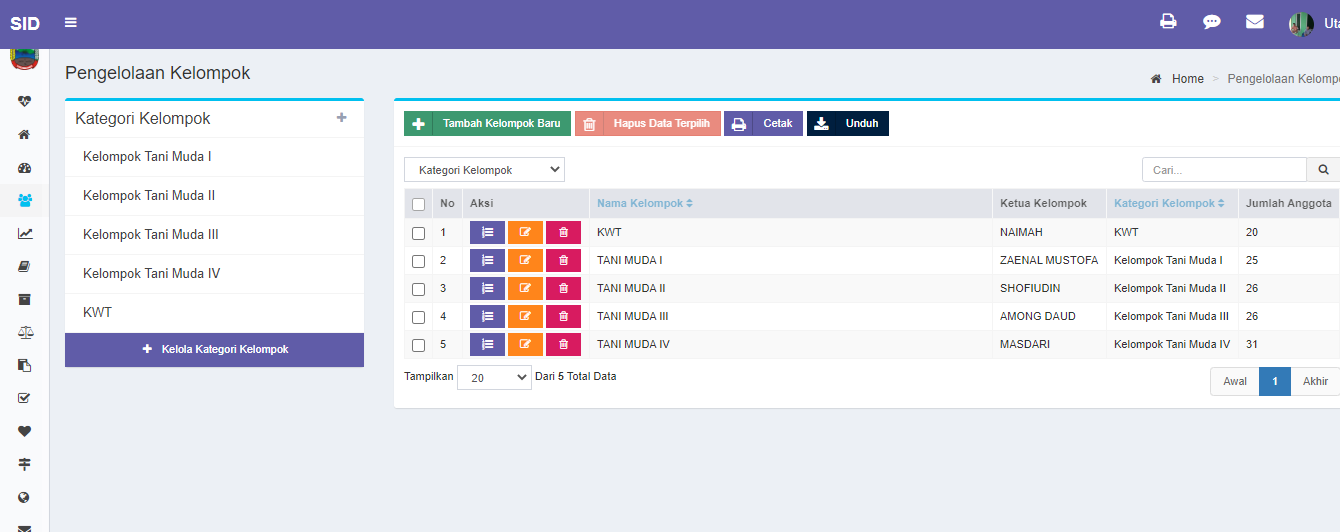Open the printer icon in top bar
1340x532 pixels.
[1168, 21]
